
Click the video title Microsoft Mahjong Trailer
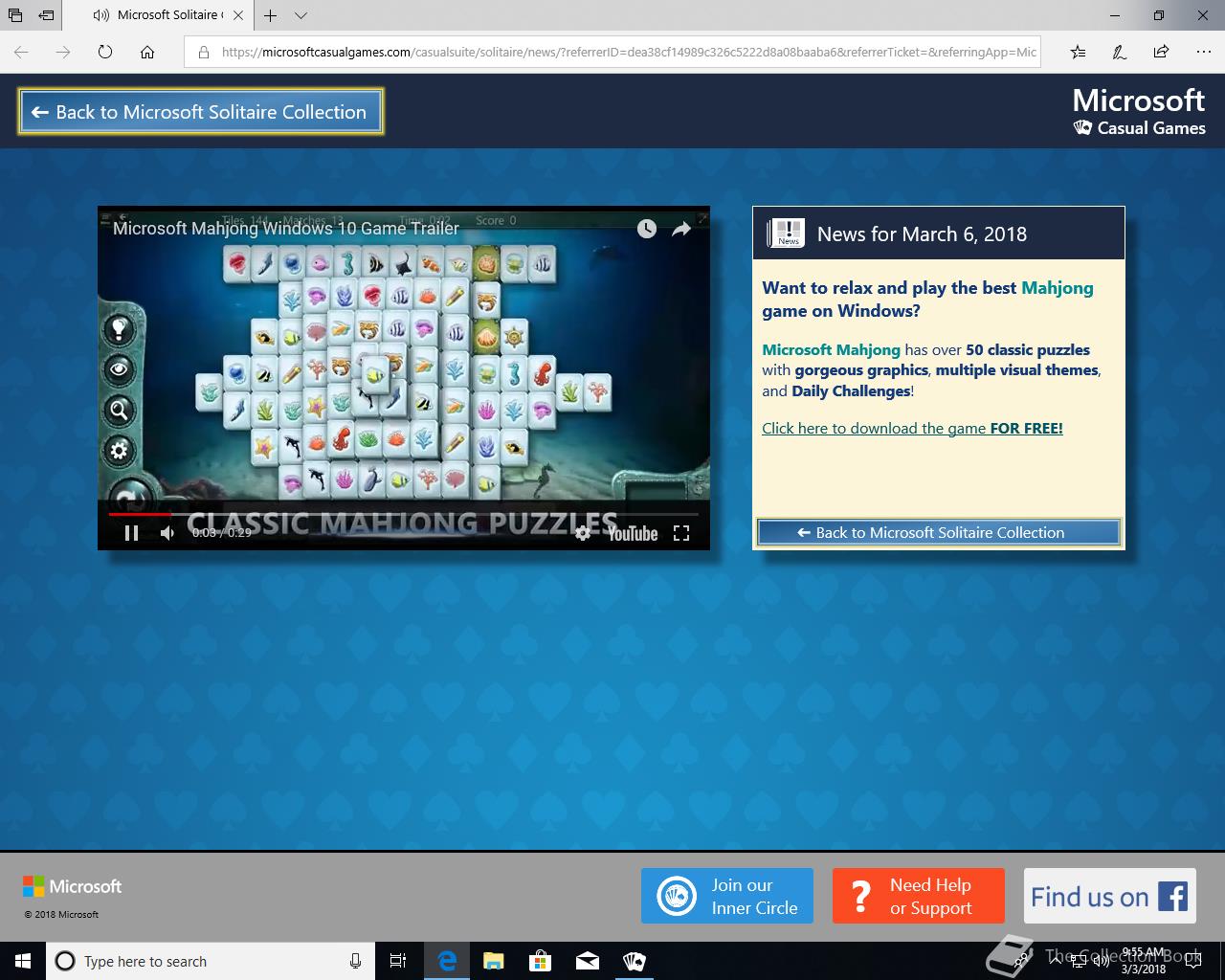click(286, 229)
